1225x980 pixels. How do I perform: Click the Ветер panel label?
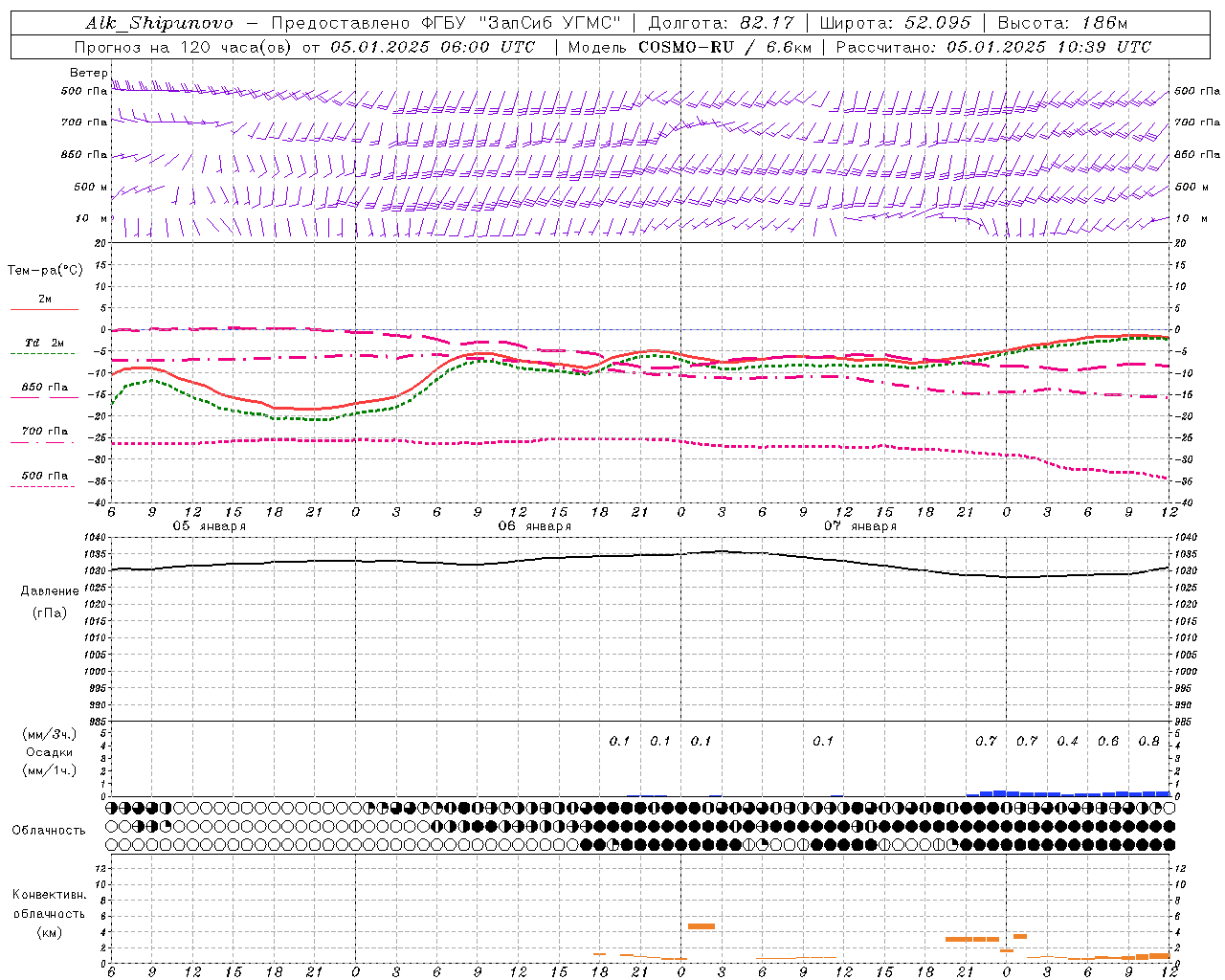pyautogui.click(x=88, y=73)
